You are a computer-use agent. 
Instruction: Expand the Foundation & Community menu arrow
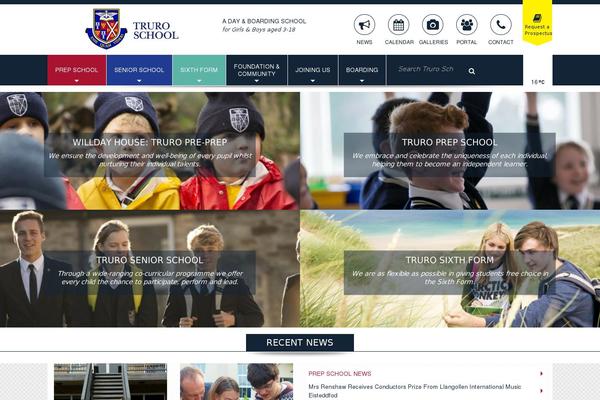256,81
